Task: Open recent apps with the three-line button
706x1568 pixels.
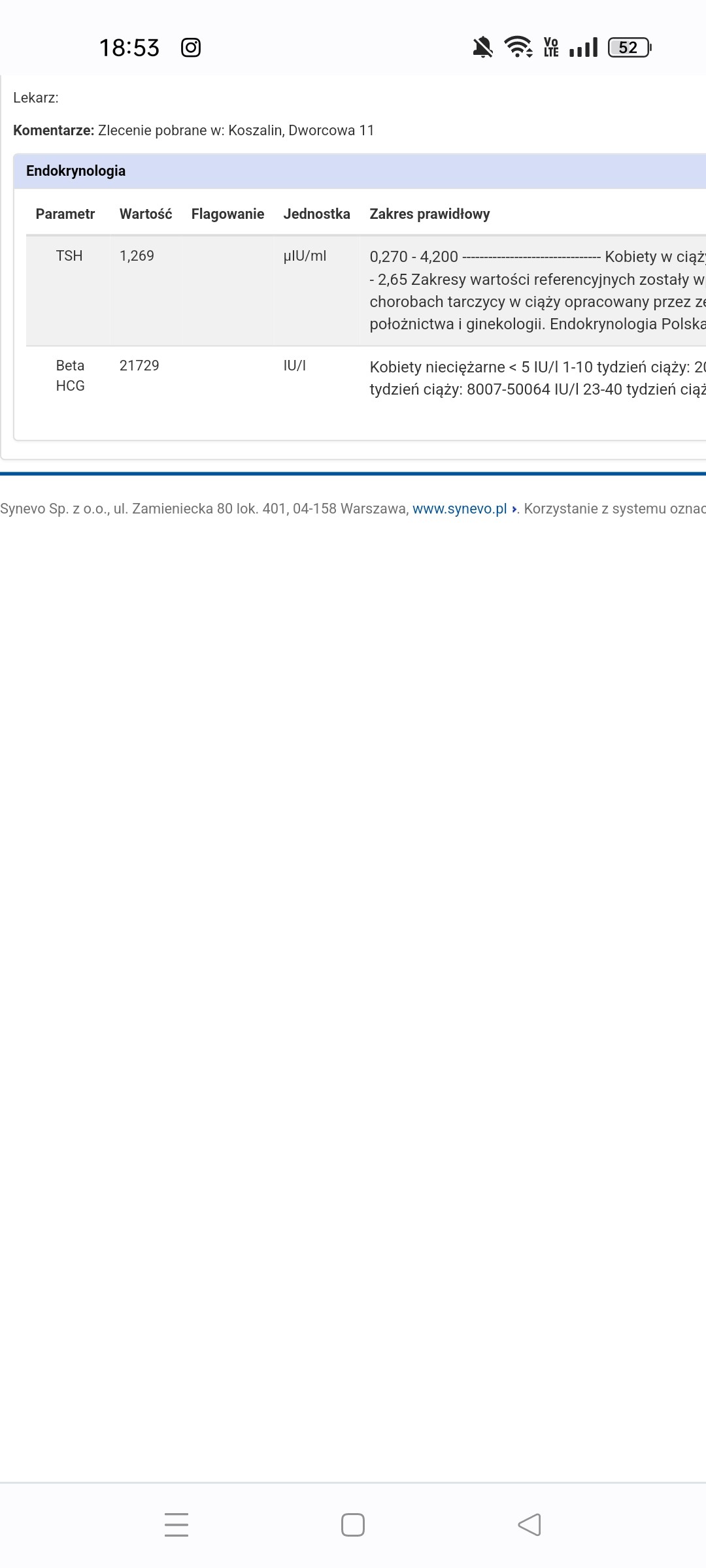Action: point(176,1525)
